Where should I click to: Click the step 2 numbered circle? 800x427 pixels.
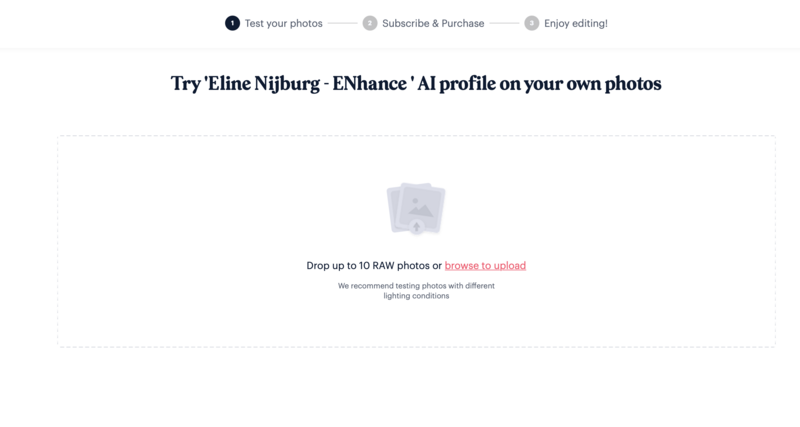[370, 23]
